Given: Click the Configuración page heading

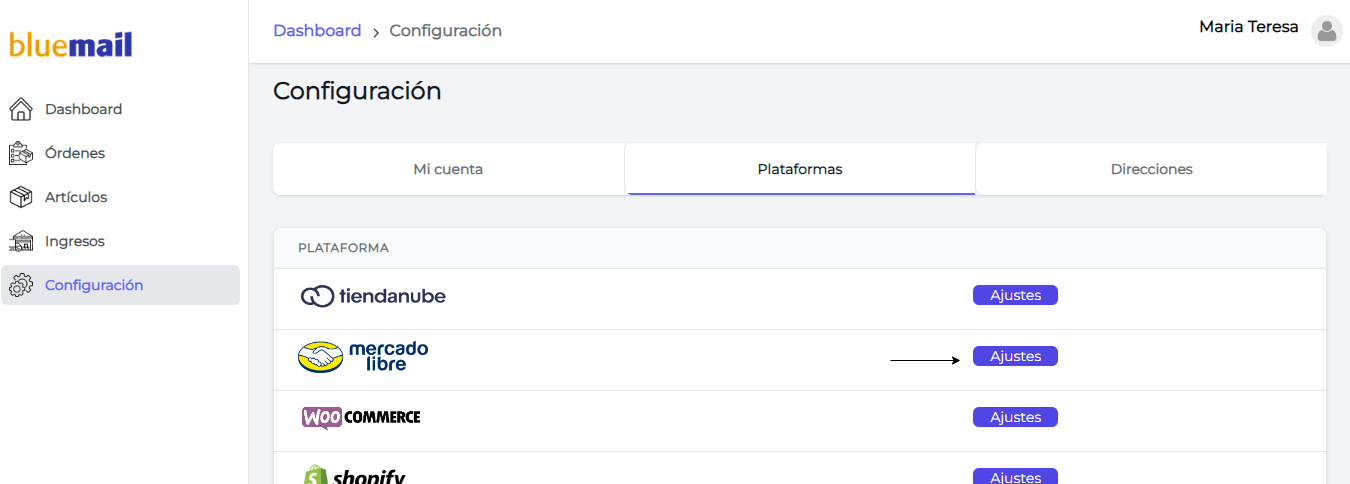Looking at the screenshot, I should pyautogui.click(x=357, y=91).
